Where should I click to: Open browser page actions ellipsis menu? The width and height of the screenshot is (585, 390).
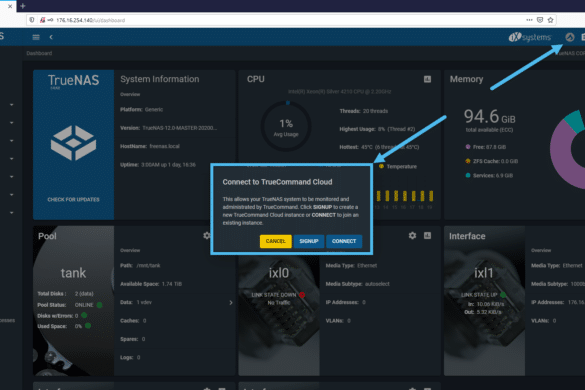529,20
